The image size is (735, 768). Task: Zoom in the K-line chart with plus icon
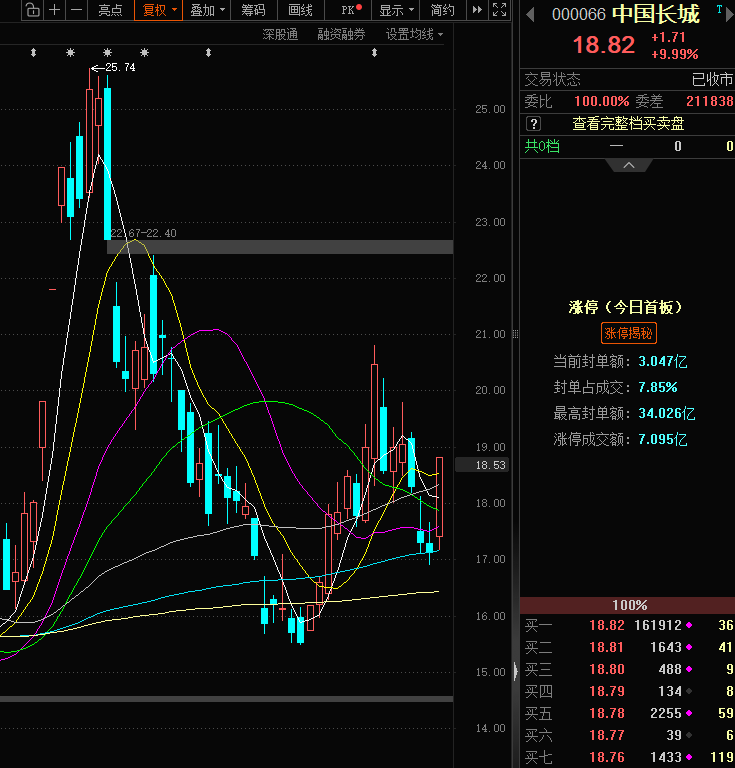click(54, 10)
